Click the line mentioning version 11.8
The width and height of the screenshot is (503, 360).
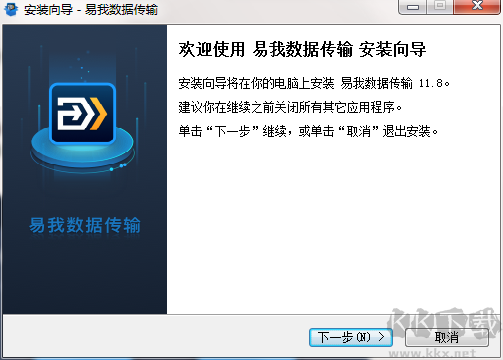[314, 83]
